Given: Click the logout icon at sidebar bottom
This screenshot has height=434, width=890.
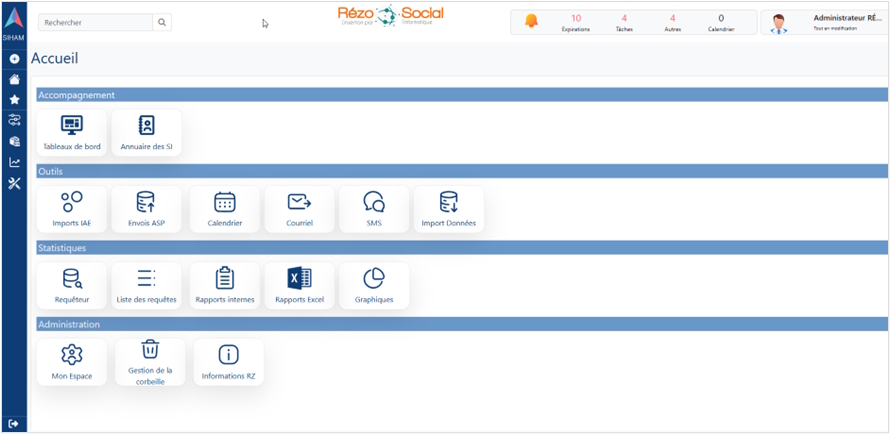Looking at the screenshot, I should tap(14, 424).
